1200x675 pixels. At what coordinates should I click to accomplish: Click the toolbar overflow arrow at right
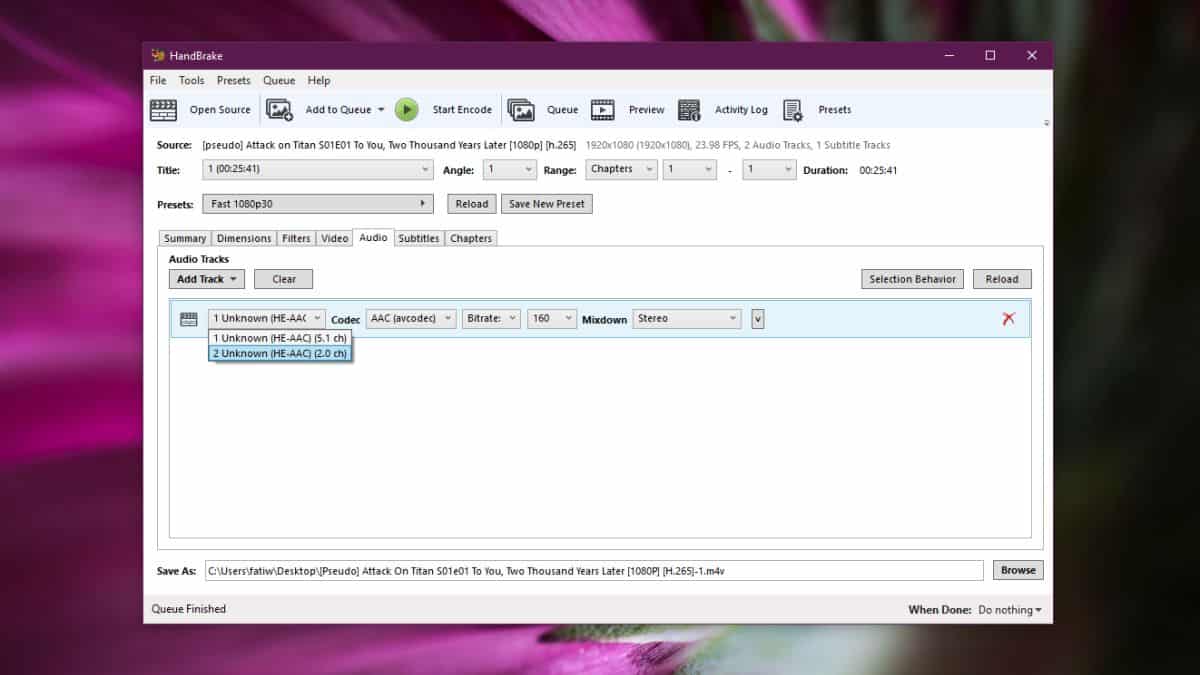pyautogui.click(x=1047, y=123)
